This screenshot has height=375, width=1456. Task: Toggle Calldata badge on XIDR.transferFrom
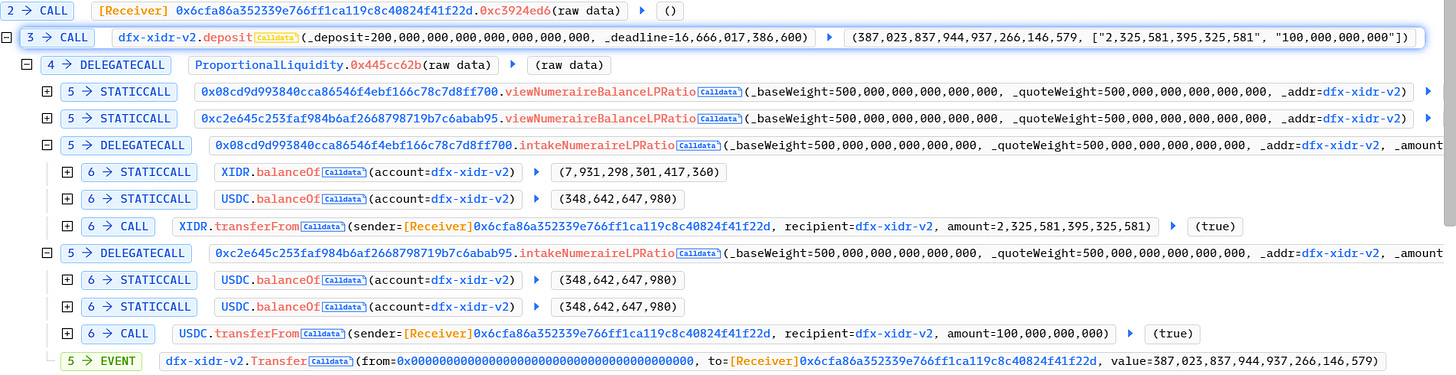(x=322, y=226)
